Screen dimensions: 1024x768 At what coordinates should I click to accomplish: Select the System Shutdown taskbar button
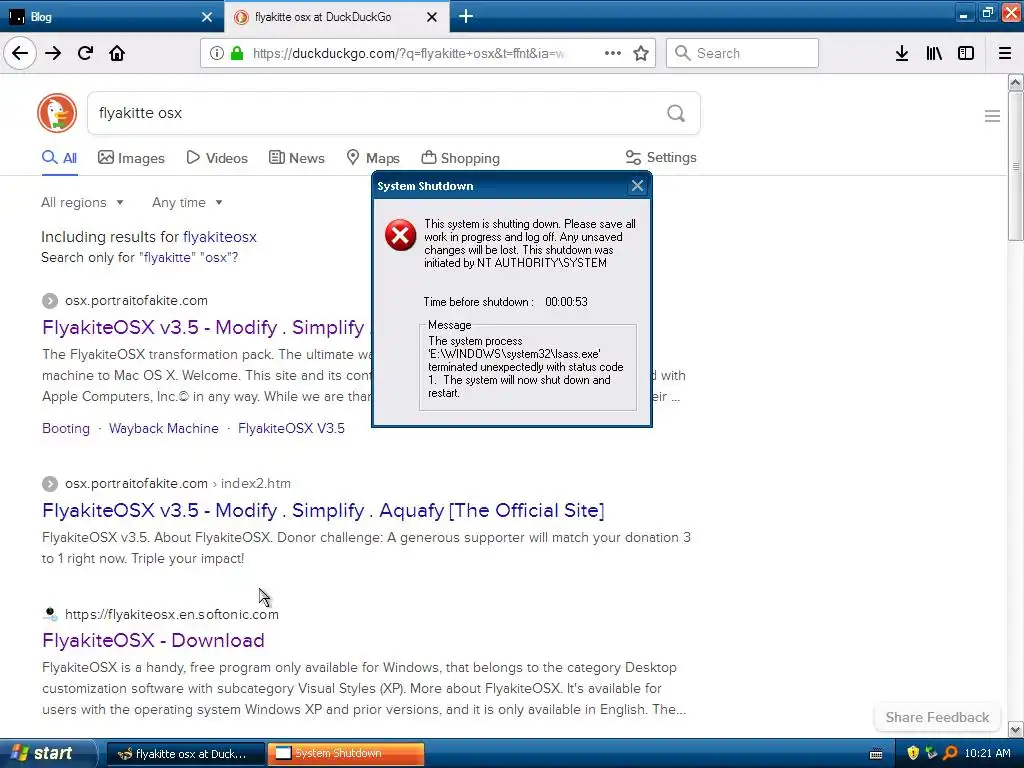click(346, 754)
